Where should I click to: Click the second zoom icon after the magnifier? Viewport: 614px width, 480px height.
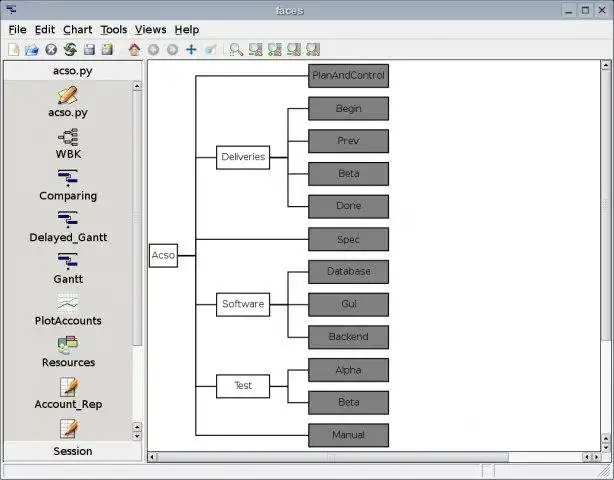click(275, 50)
